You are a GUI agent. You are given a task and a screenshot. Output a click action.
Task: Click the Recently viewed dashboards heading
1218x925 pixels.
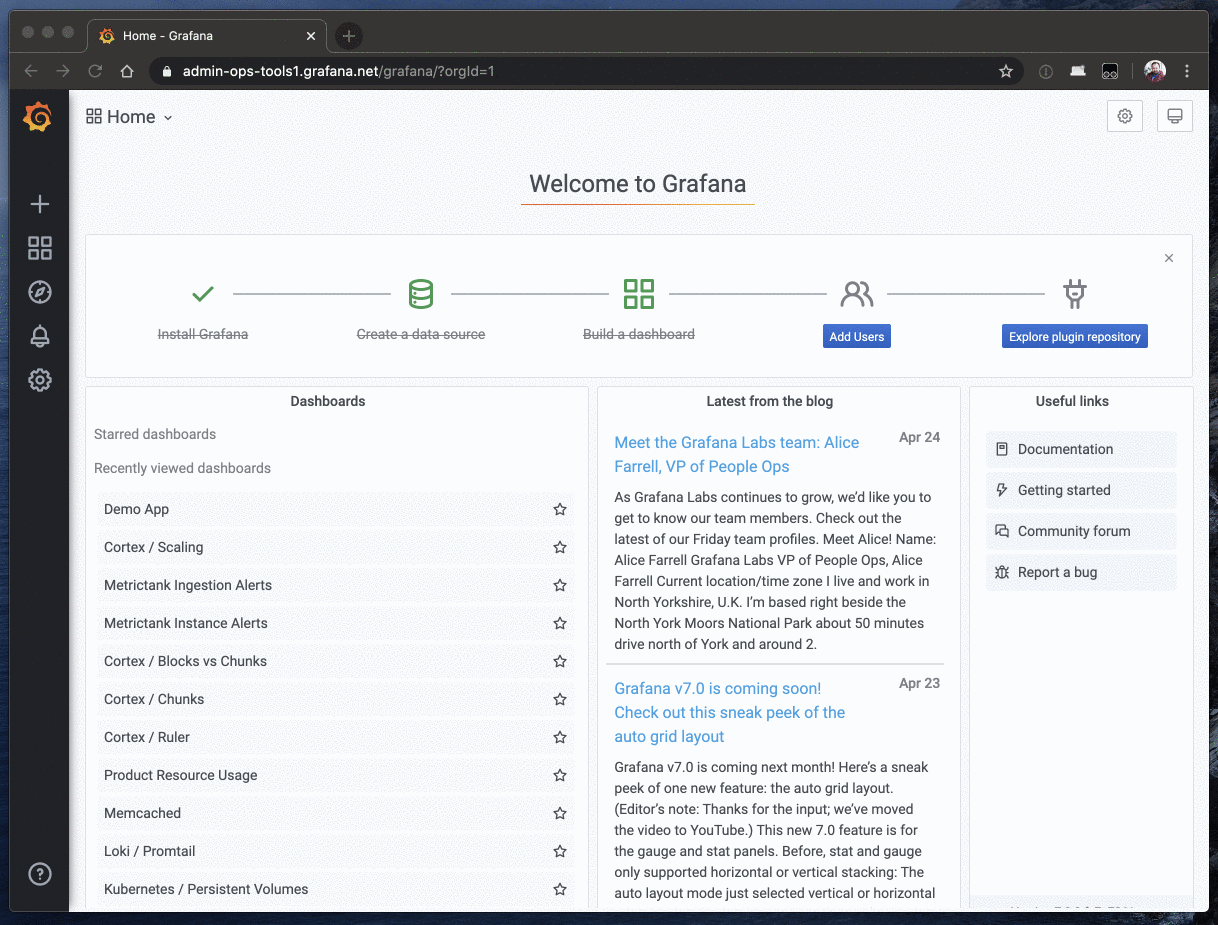coord(182,468)
